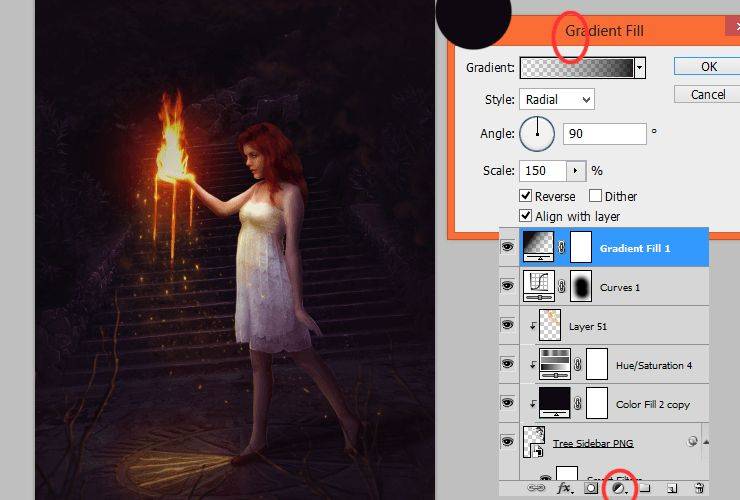Select the Hue/Saturation 4 layer mask

[x=597, y=364]
